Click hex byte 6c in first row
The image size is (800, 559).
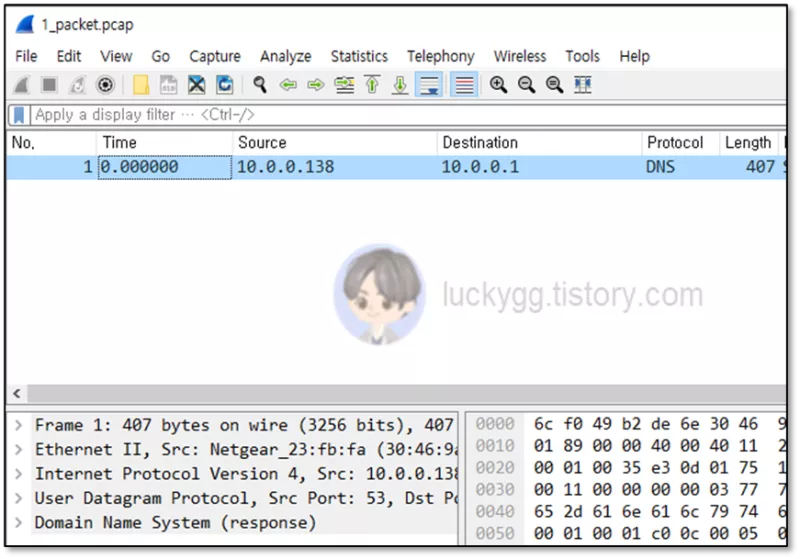(543, 424)
